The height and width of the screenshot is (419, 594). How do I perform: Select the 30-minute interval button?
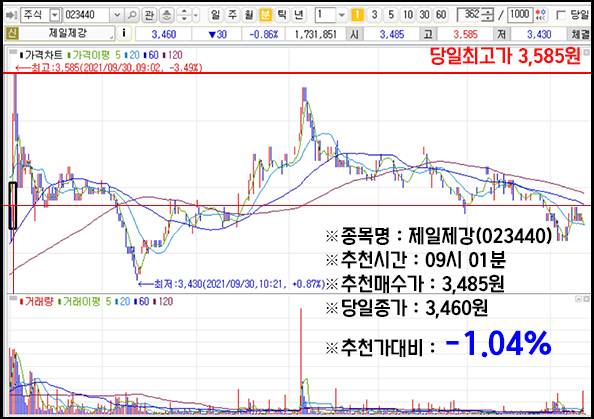tap(424, 15)
